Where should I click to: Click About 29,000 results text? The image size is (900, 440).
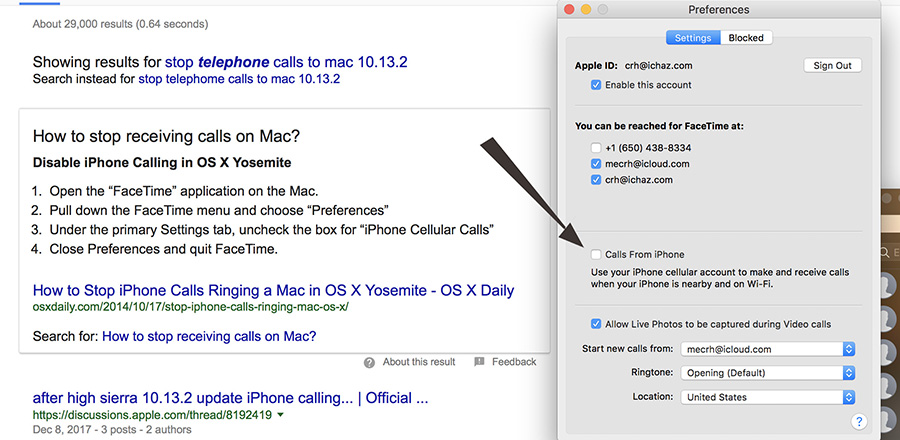point(121,24)
